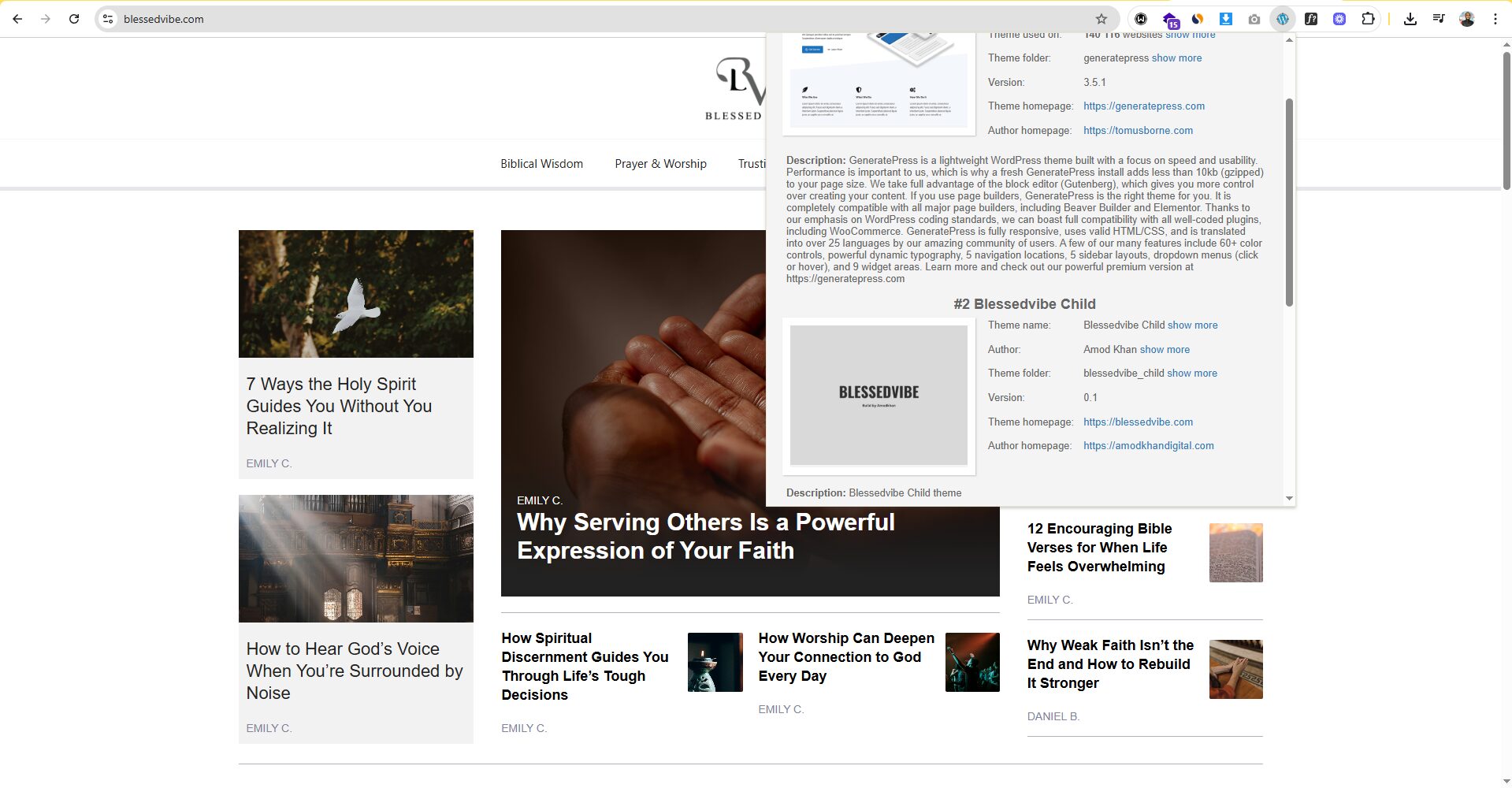
Task: Open the Blessedvibe Child theme screenshot thumbnail
Action: (879, 396)
